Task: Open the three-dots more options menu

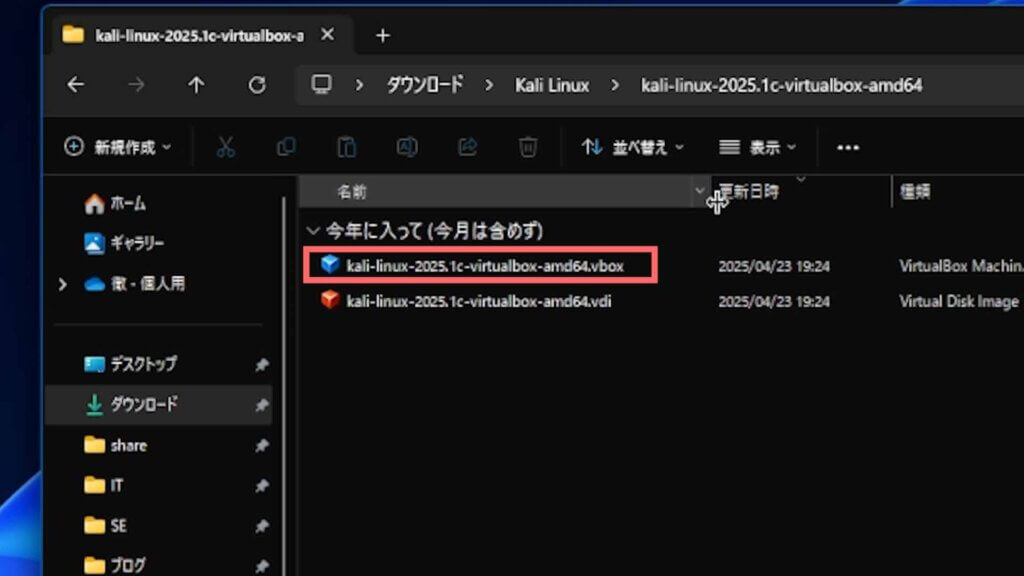Action: [x=848, y=148]
